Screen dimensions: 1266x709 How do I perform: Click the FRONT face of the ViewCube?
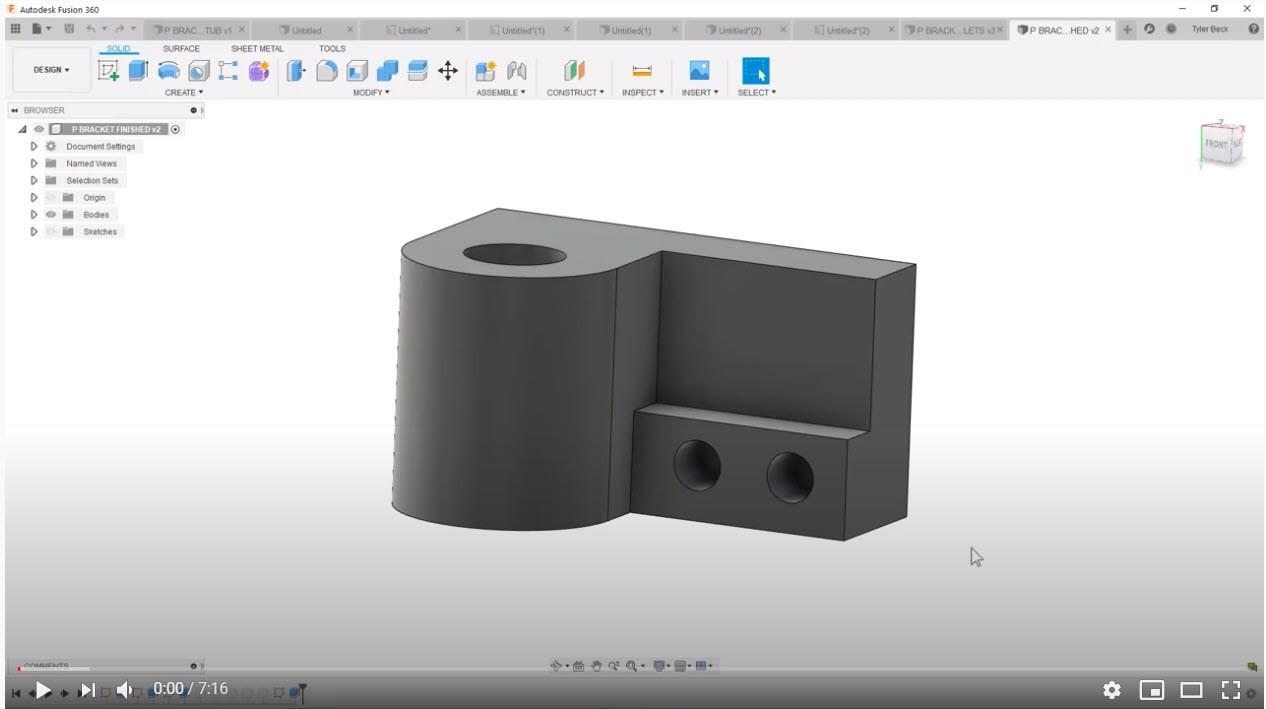(1216, 144)
